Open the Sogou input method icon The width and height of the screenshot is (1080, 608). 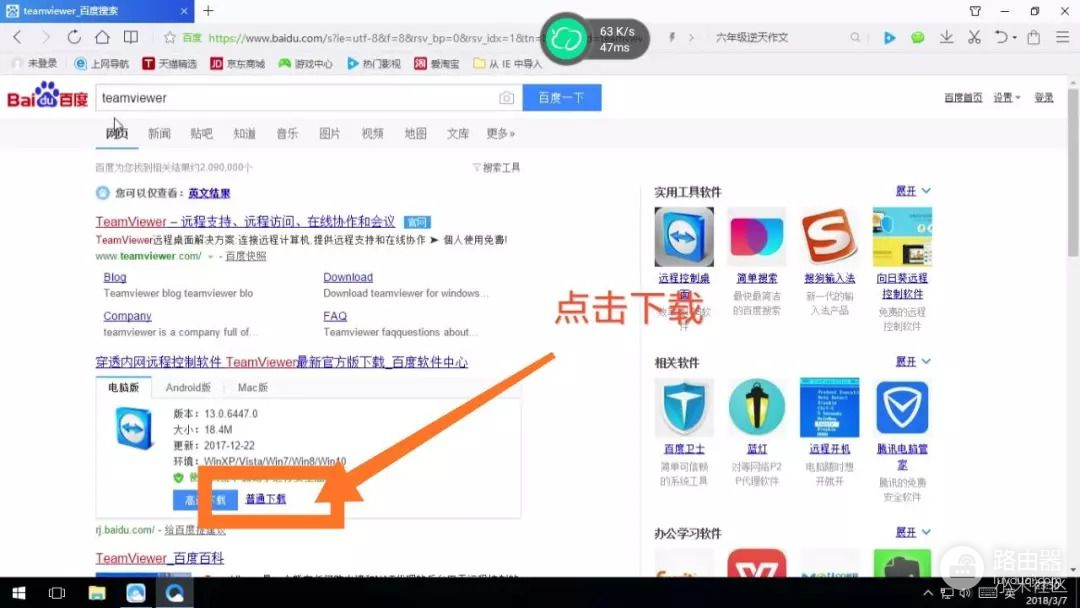click(x=829, y=237)
